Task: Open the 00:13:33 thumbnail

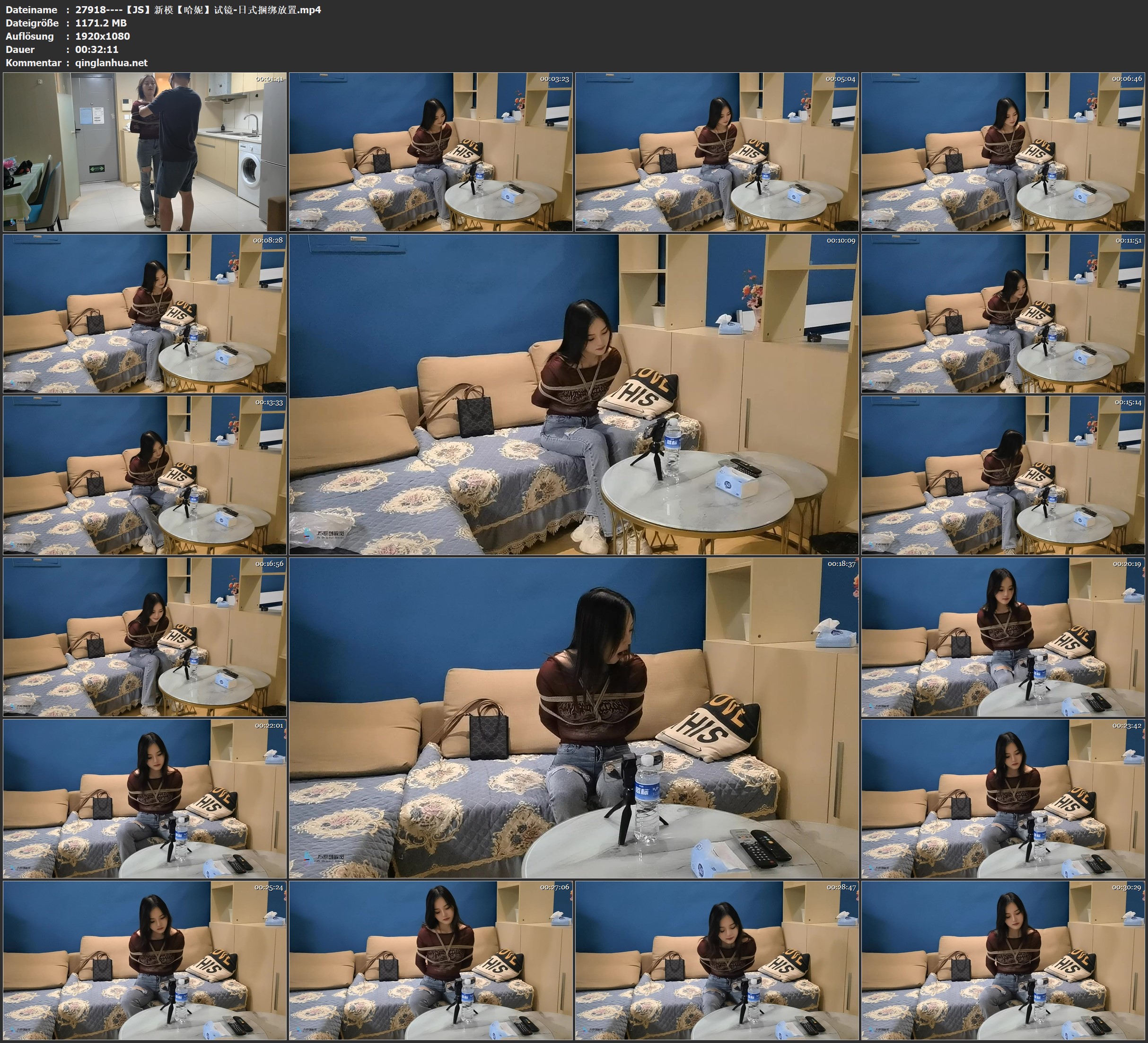Action: 145,475
